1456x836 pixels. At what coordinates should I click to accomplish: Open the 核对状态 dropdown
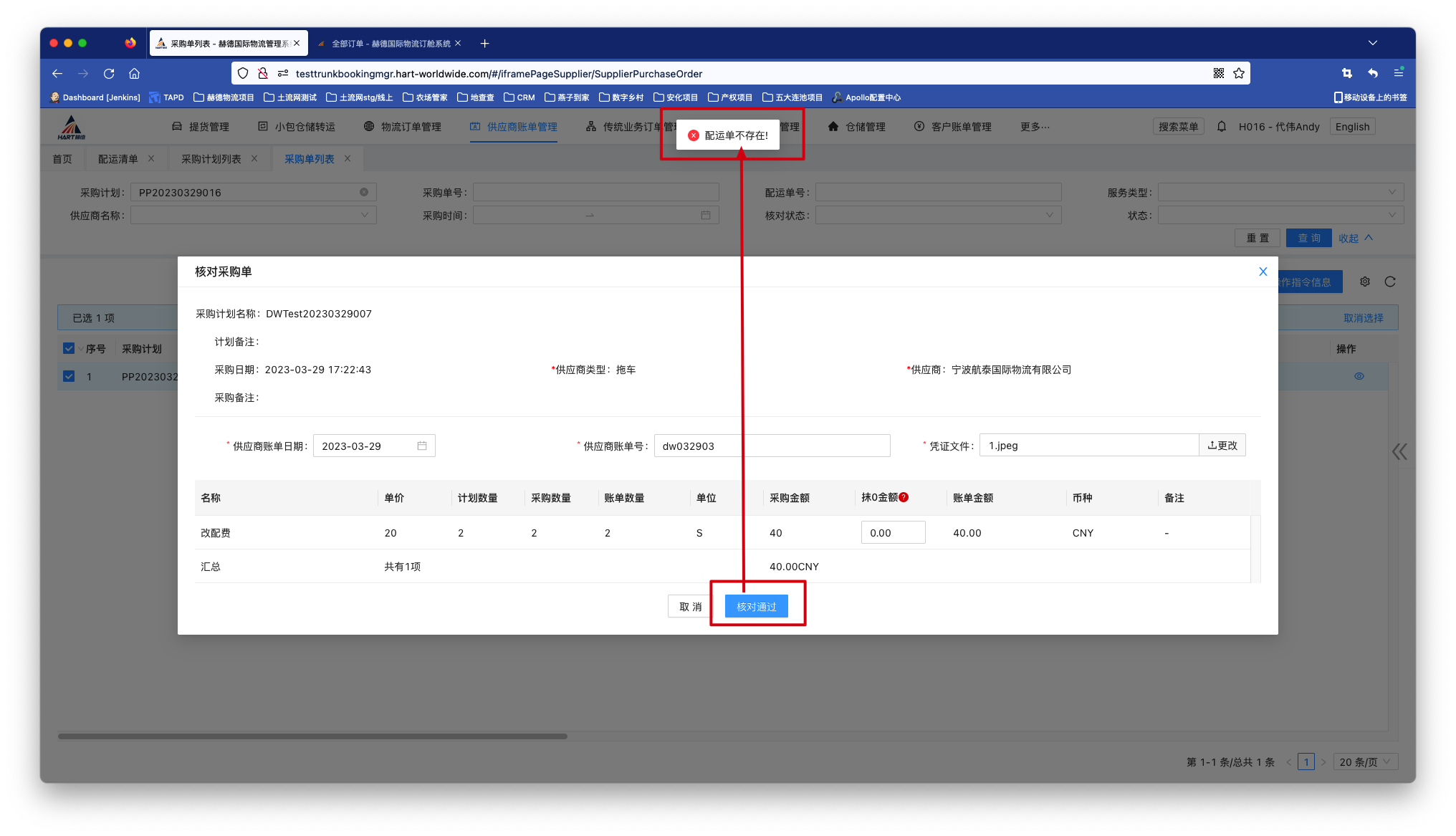937,215
